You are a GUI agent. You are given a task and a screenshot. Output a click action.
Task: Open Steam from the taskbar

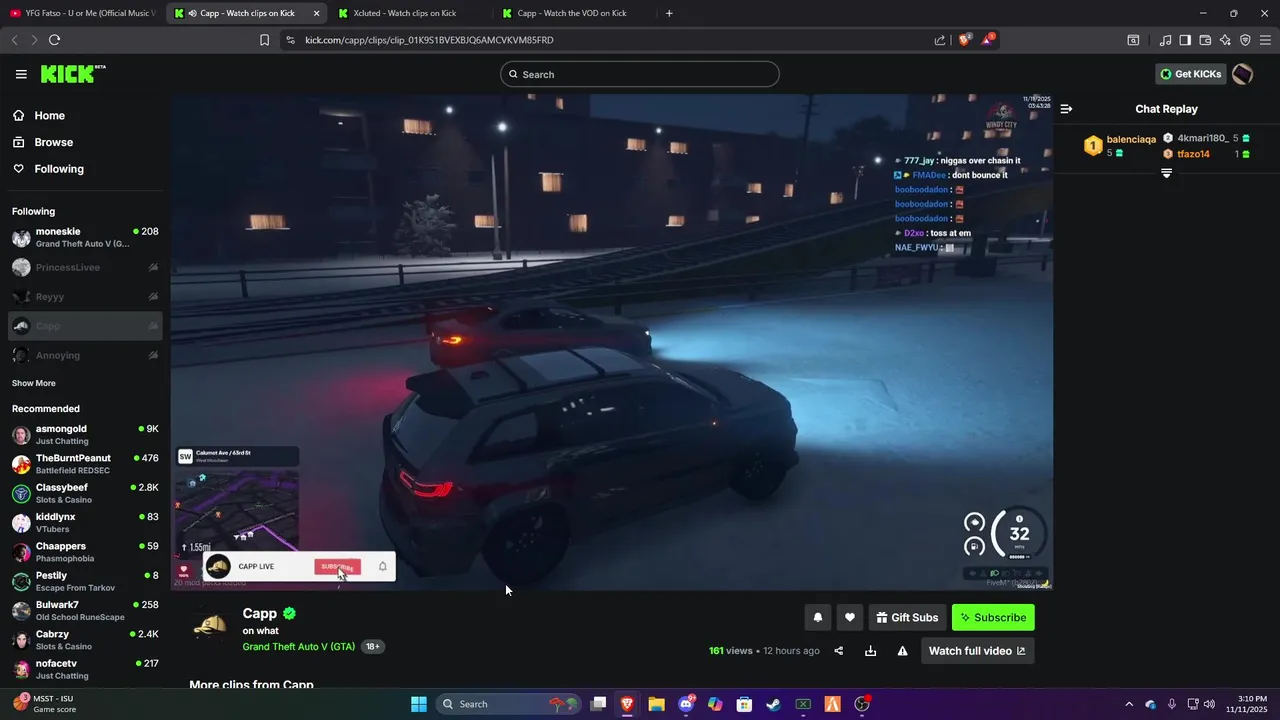pos(773,704)
